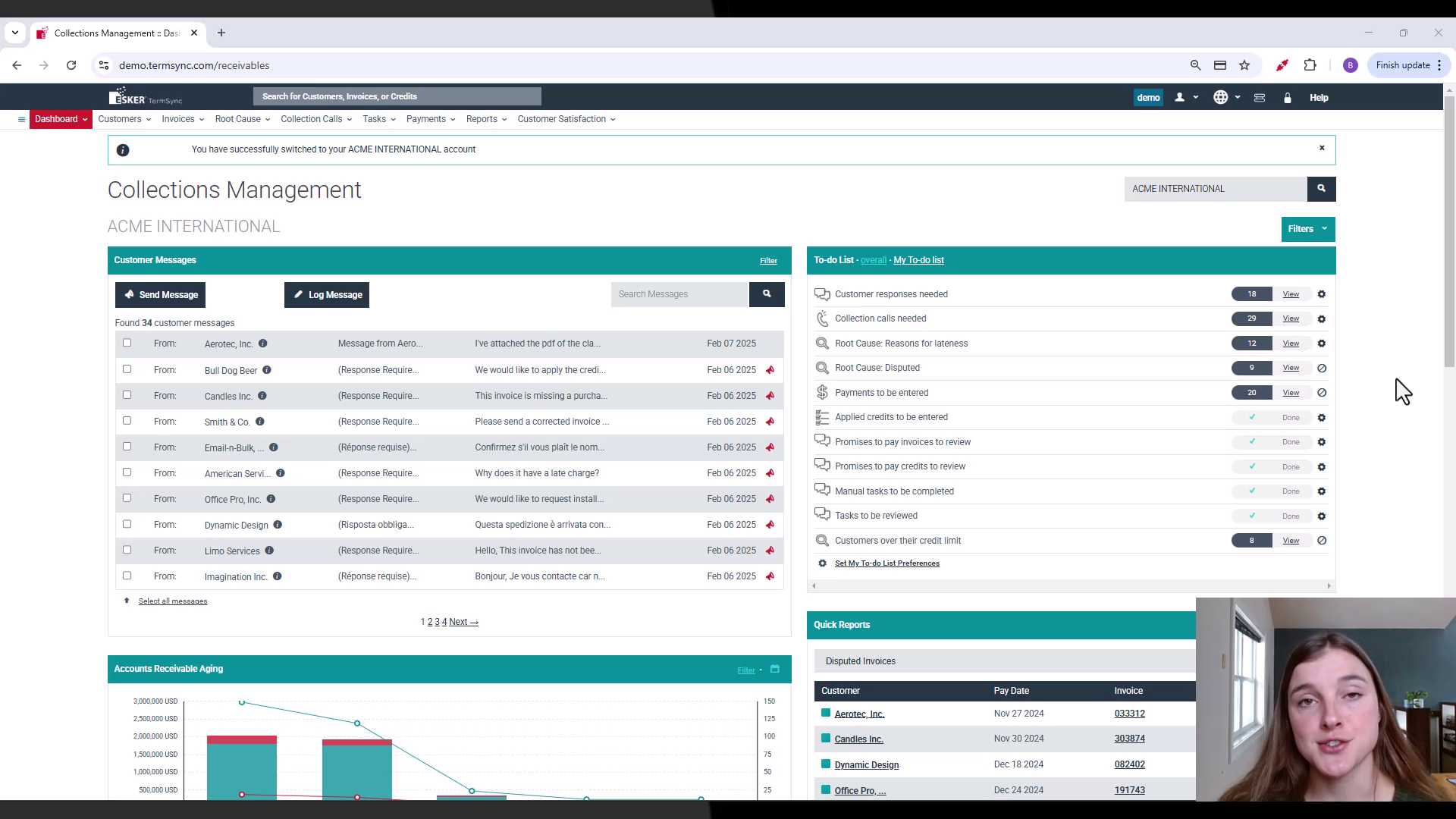Check the checkbox on the Aerotec message row
The image size is (1456, 819).
point(127,343)
